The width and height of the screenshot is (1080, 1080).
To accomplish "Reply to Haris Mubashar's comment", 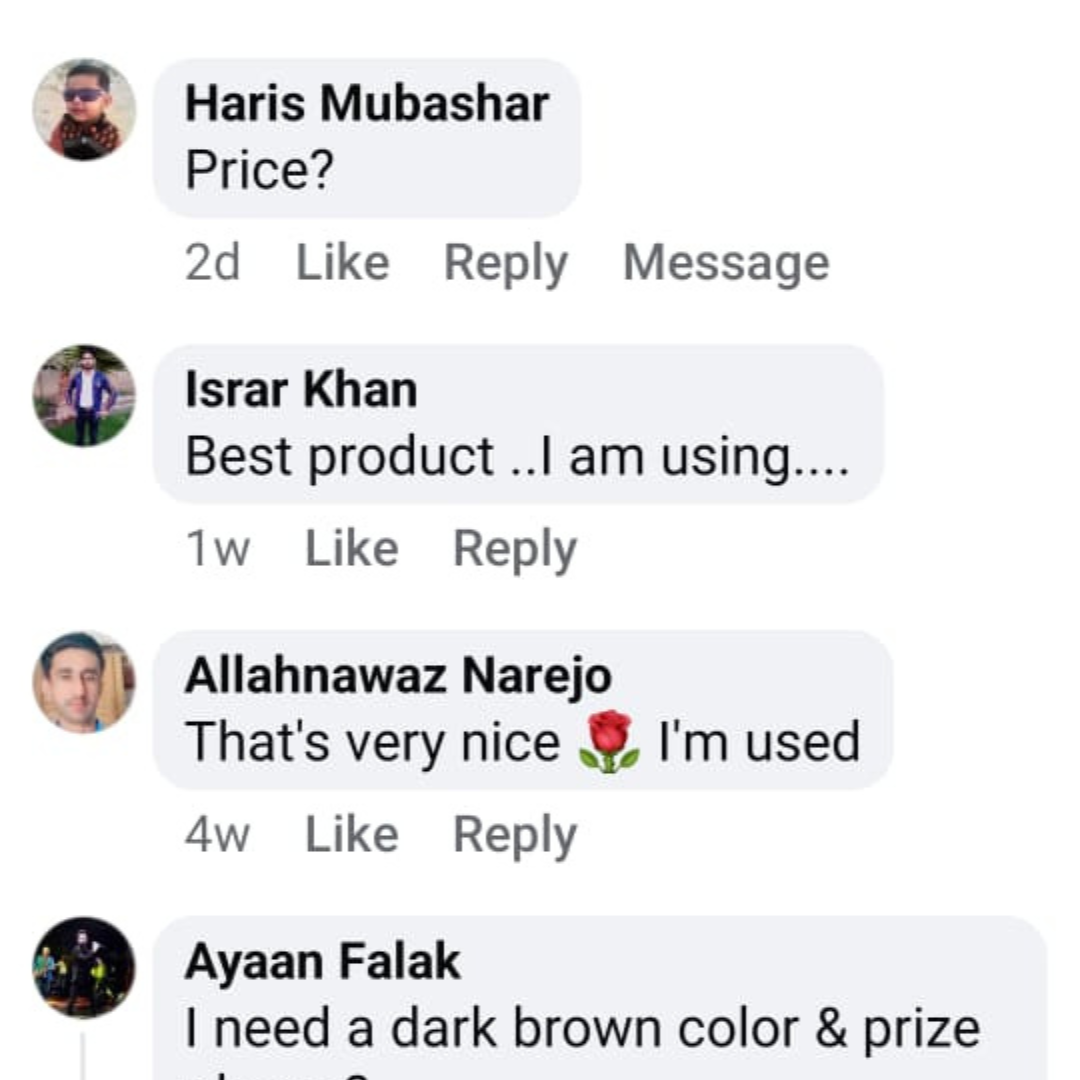I will pyautogui.click(x=505, y=263).
